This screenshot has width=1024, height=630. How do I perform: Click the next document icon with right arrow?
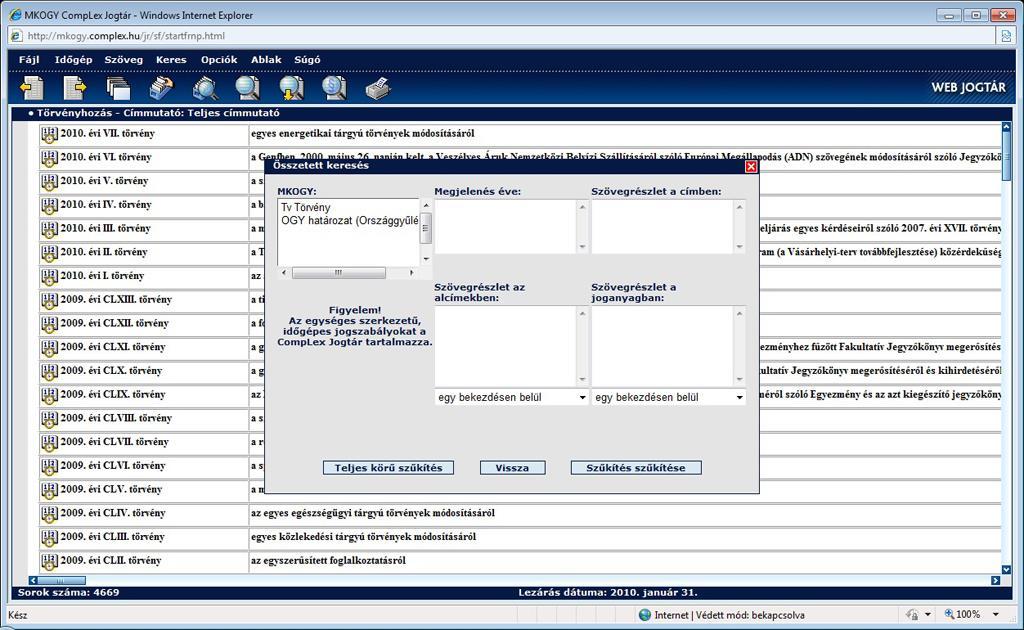tap(74, 87)
